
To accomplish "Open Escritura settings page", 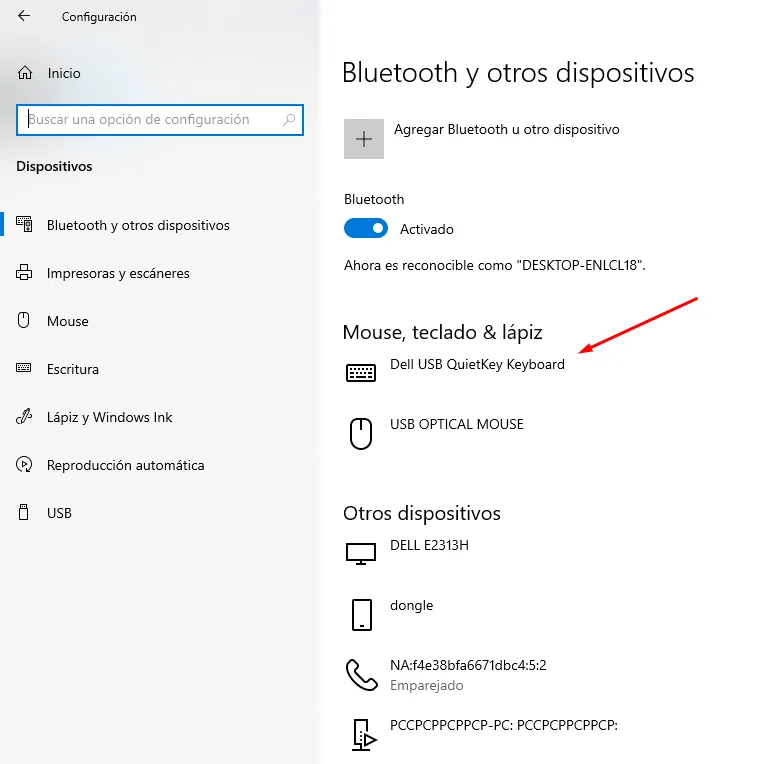I will 73,369.
